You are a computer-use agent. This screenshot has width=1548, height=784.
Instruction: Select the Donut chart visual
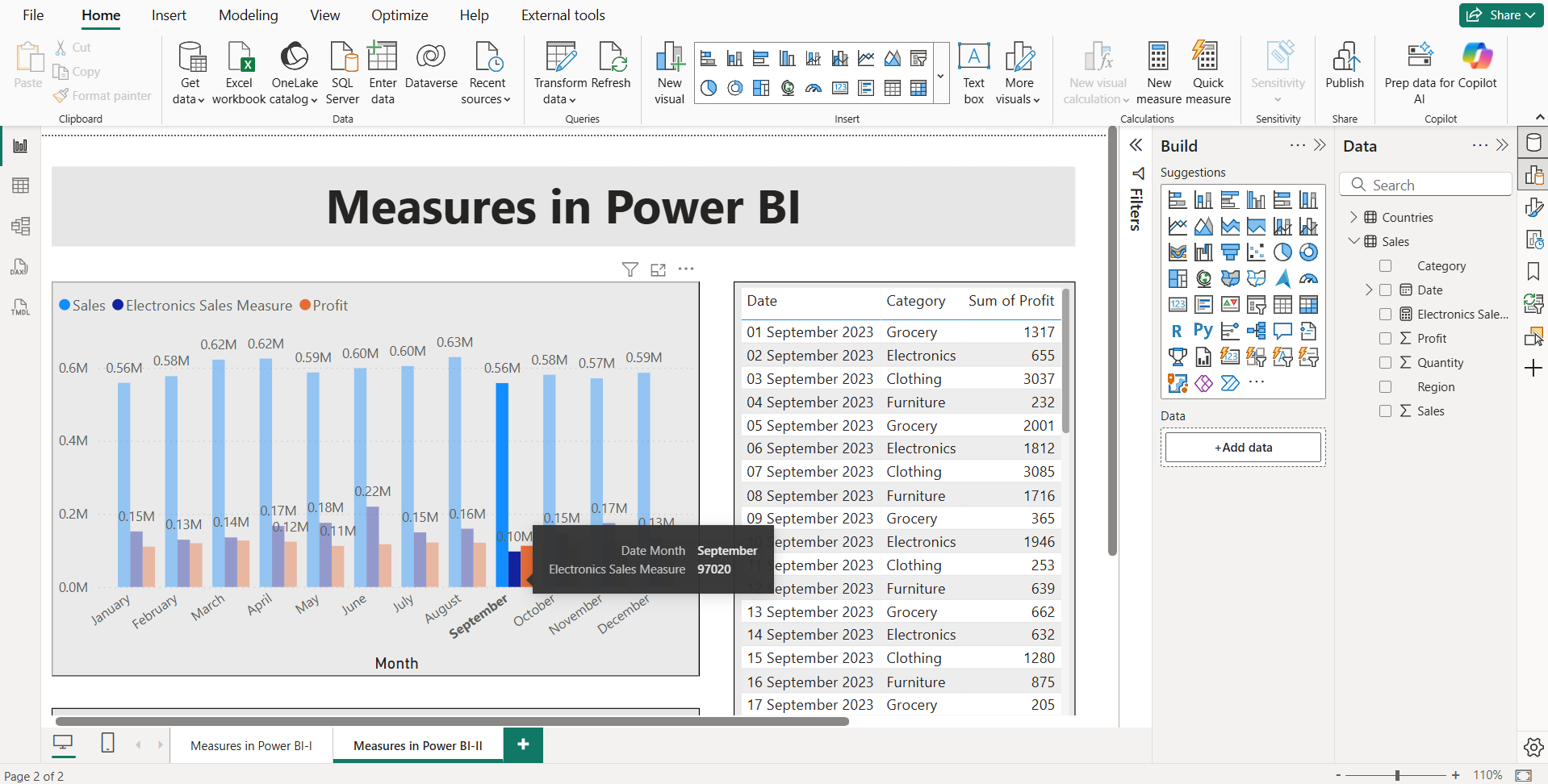(1308, 253)
